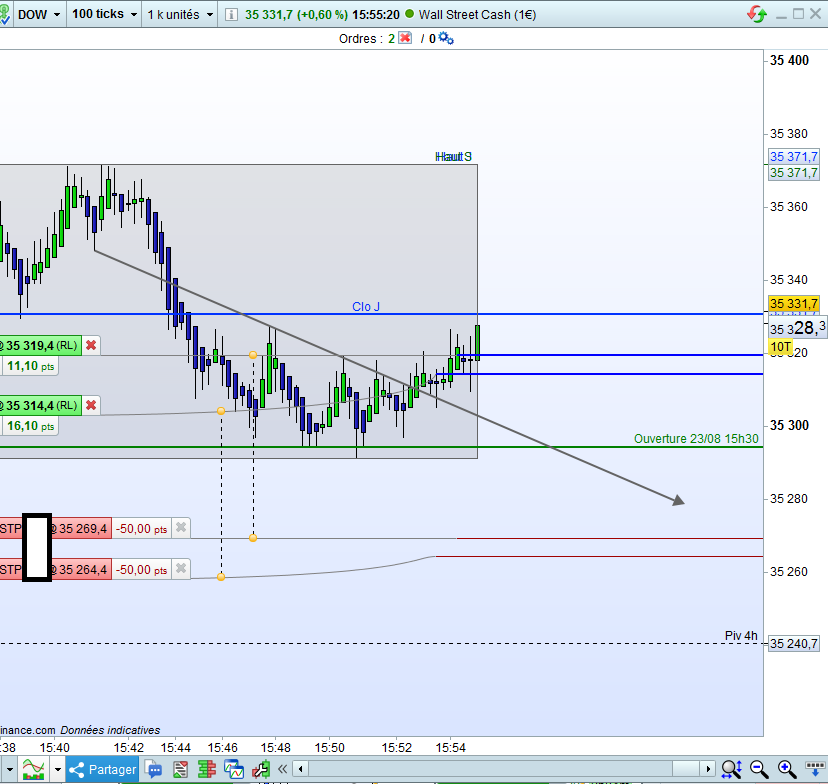The image size is (828, 784).
Task: Open automatic trading gears icon
Action: [x=446, y=38]
